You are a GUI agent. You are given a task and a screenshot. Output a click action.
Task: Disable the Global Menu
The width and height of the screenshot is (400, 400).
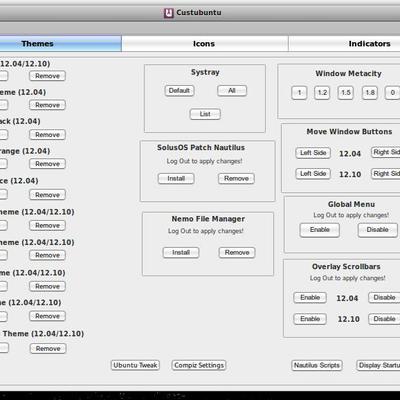[x=378, y=230]
